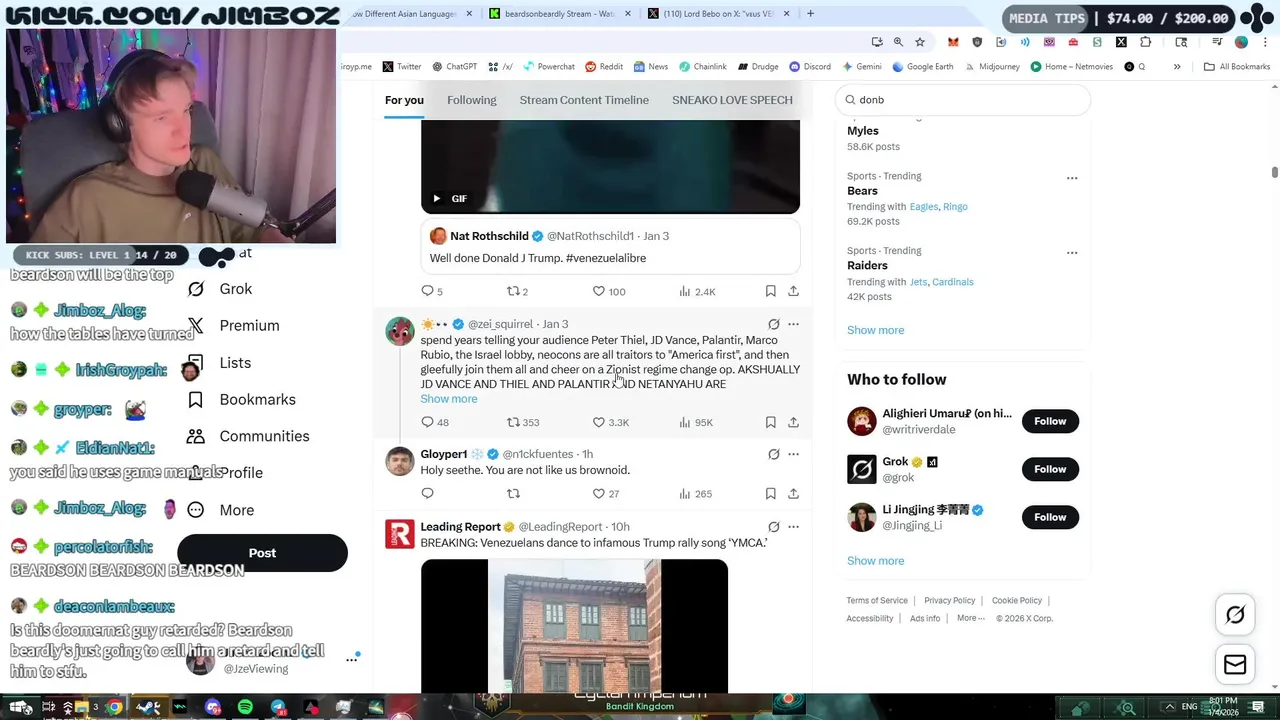Image resolution: width=1280 pixels, height=720 pixels.
Task: Open the Extensions puzzle piece menu
Action: (1145, 42)
